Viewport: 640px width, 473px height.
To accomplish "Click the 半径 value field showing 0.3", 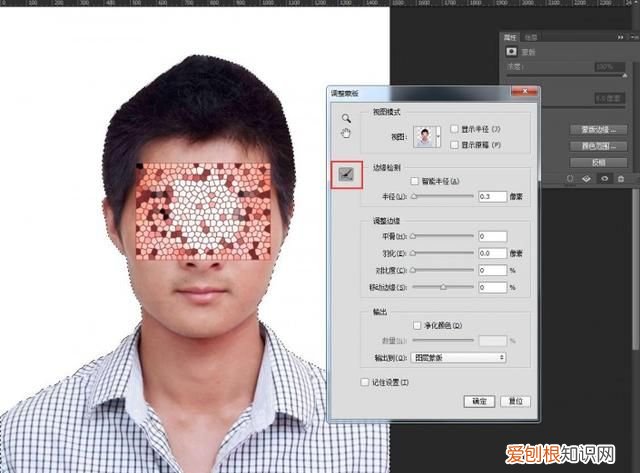I will pos(492,196).
